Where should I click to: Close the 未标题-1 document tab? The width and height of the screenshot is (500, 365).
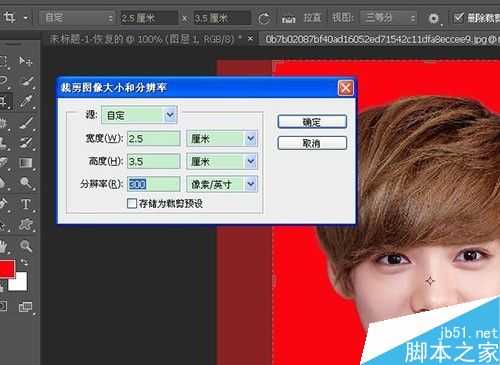click(250, 39)
